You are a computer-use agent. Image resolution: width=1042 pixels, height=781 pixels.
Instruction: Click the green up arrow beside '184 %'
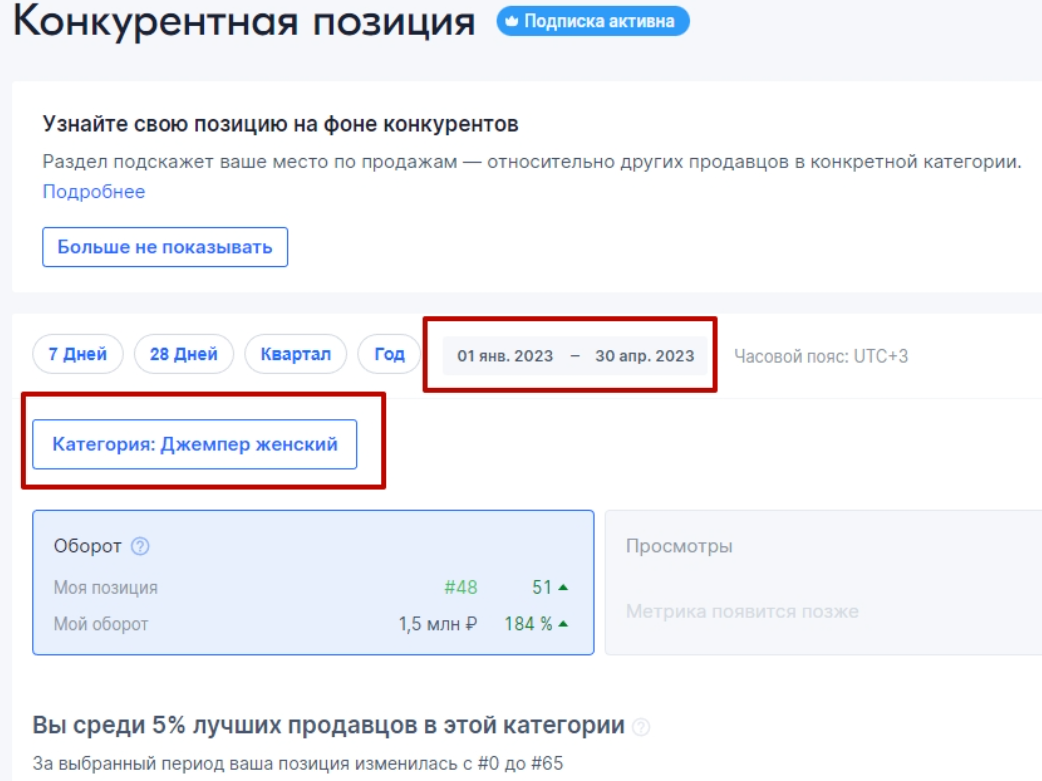tap(563, 624)
